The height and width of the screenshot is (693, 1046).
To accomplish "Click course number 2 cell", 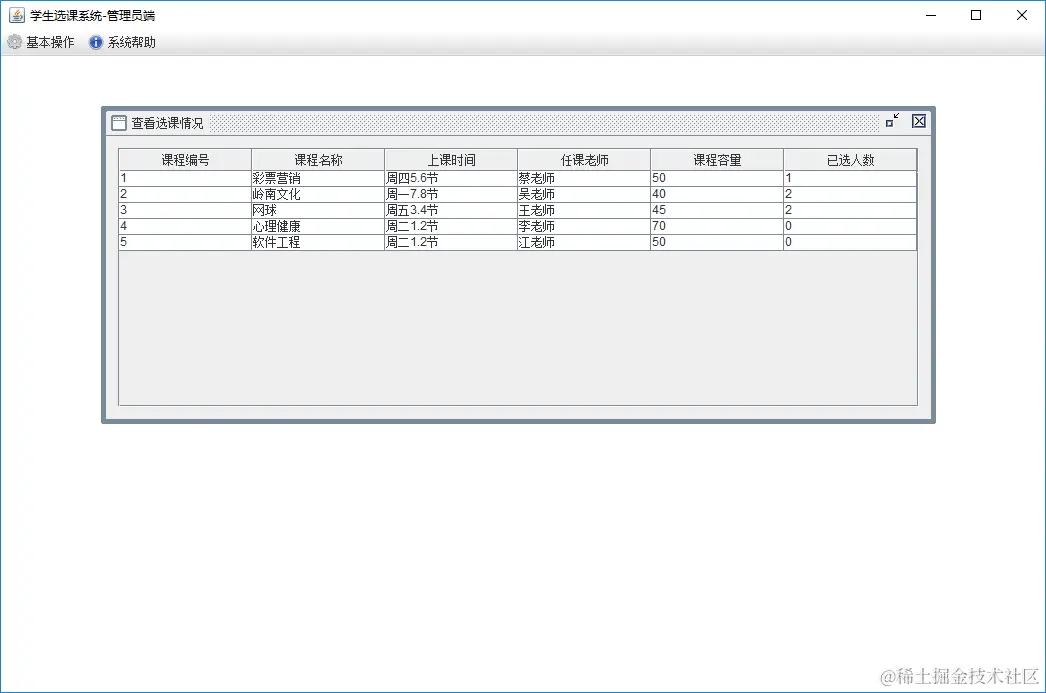I will pos(185,194).
